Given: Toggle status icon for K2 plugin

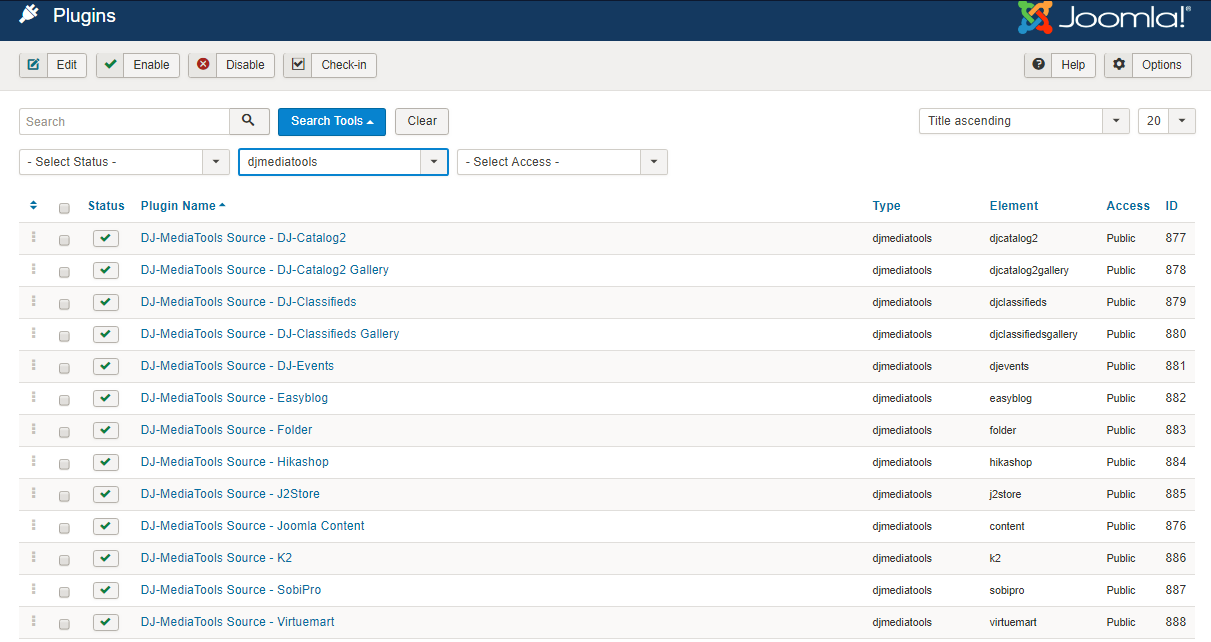Looking at the screenshot, I should [106, 558].
